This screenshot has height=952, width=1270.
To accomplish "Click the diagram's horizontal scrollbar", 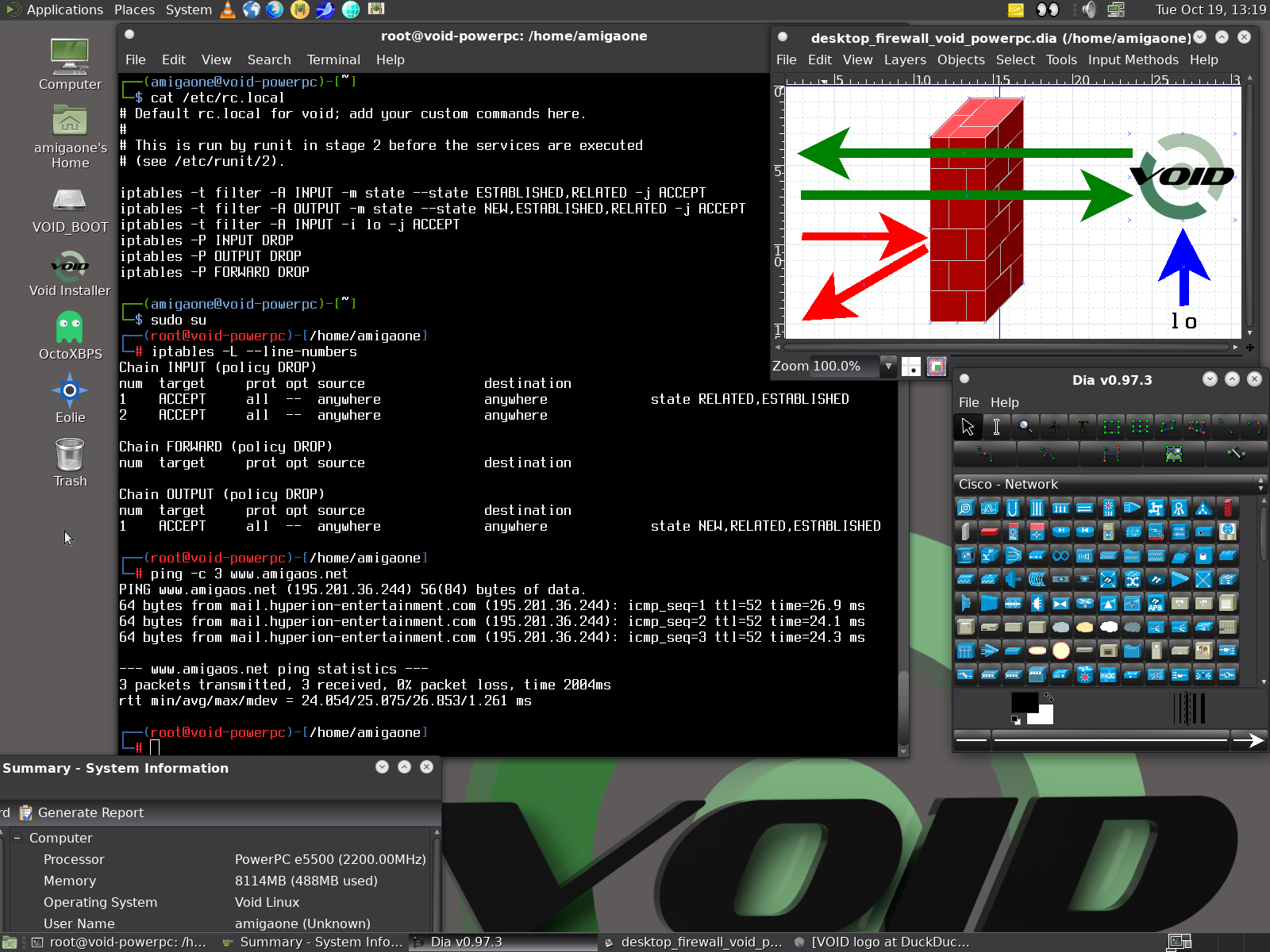I will (x=1007, y=347).
